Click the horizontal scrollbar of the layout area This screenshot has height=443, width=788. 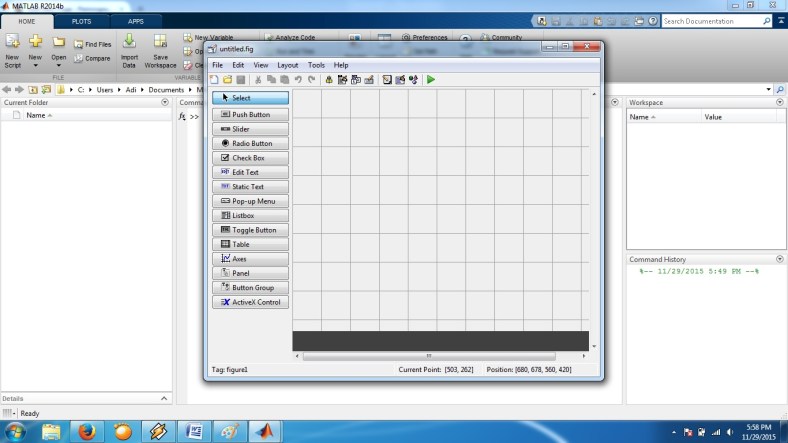(428, 356)
